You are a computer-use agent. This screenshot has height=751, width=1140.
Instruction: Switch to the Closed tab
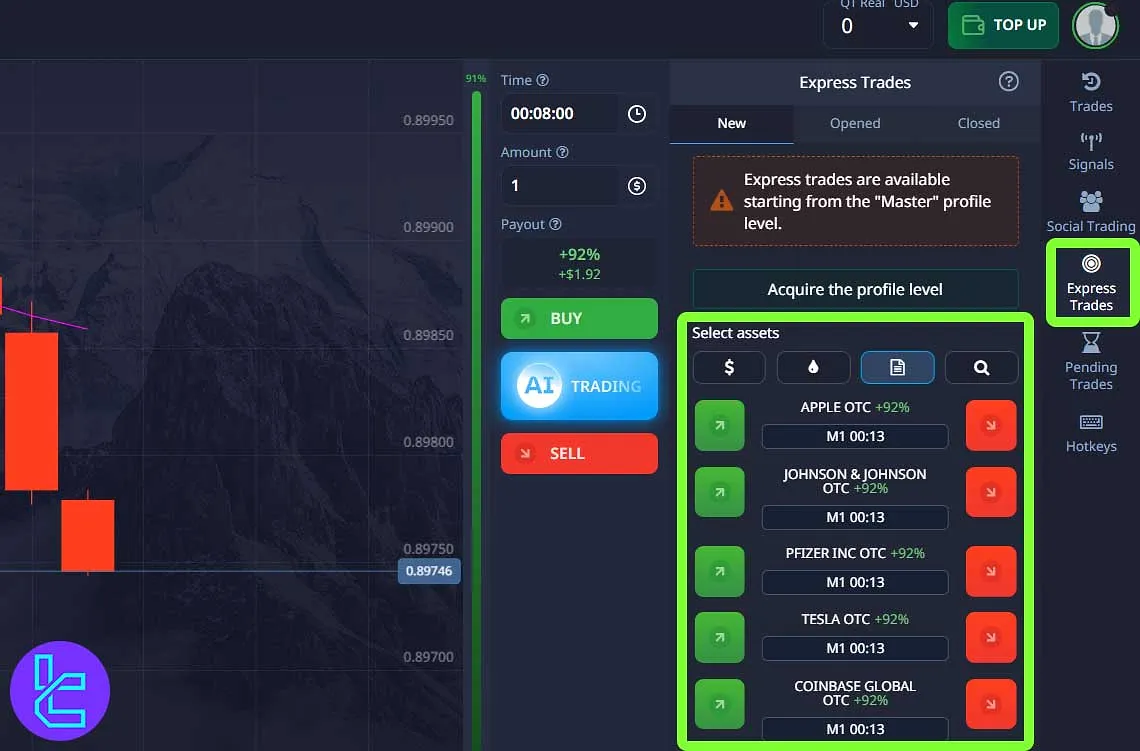978,123
